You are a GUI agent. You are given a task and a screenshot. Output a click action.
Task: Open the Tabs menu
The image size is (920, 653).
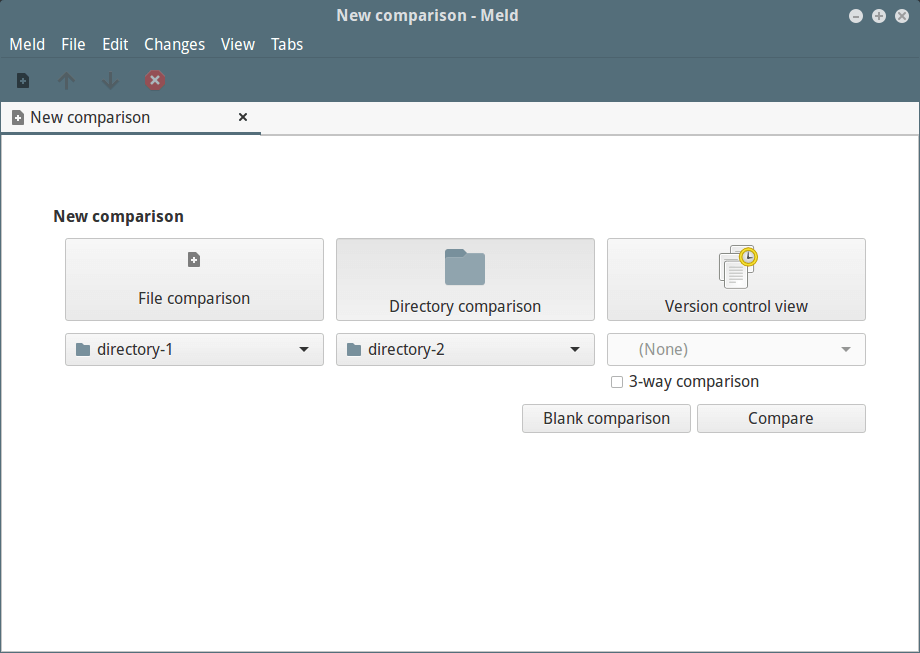[x=287, y=44]
